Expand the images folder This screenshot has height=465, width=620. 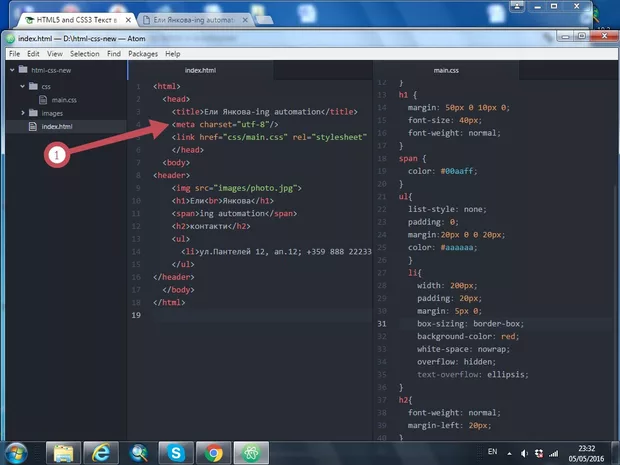[x=24, y=114]
